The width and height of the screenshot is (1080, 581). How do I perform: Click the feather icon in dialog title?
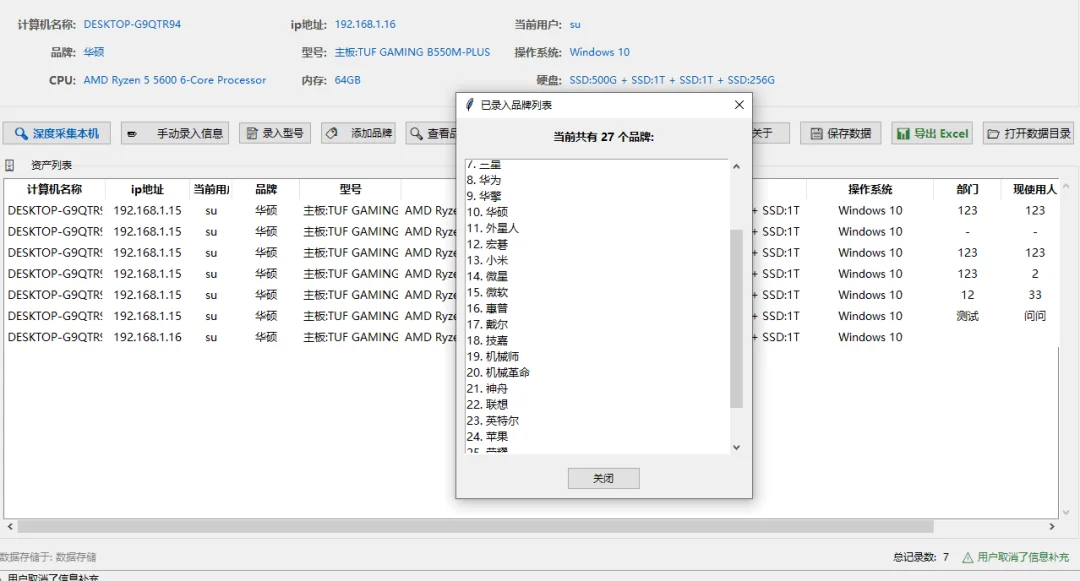click(x=469, y=105)
